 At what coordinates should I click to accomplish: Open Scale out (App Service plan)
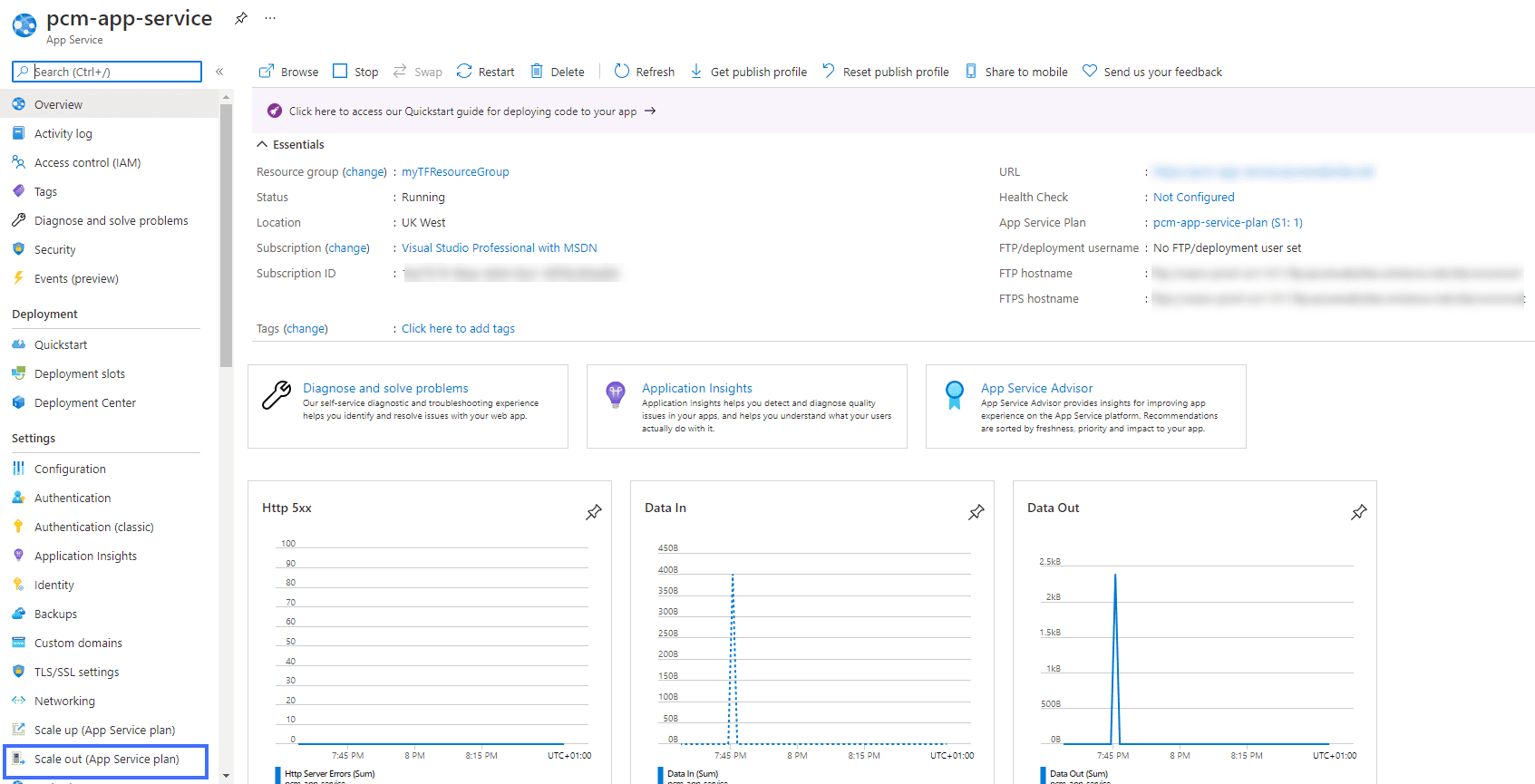[x=106, y=760]
